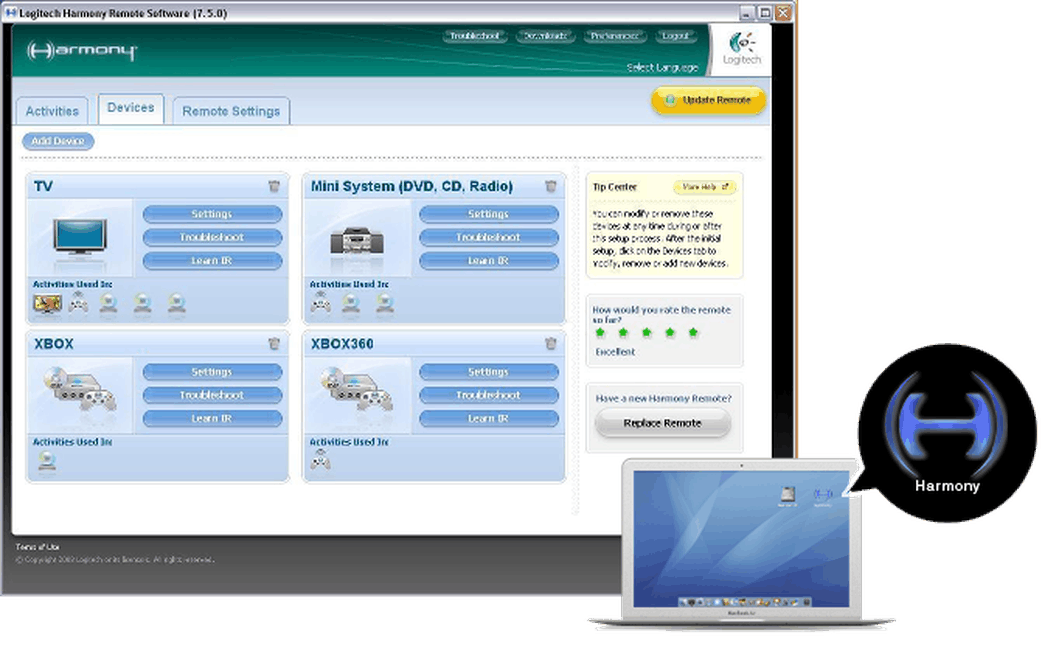Open the Terms of Use link
Image resolution: width=1042 pixels, height=671 pixels.
pyautogui.click(x=37, y=547)
